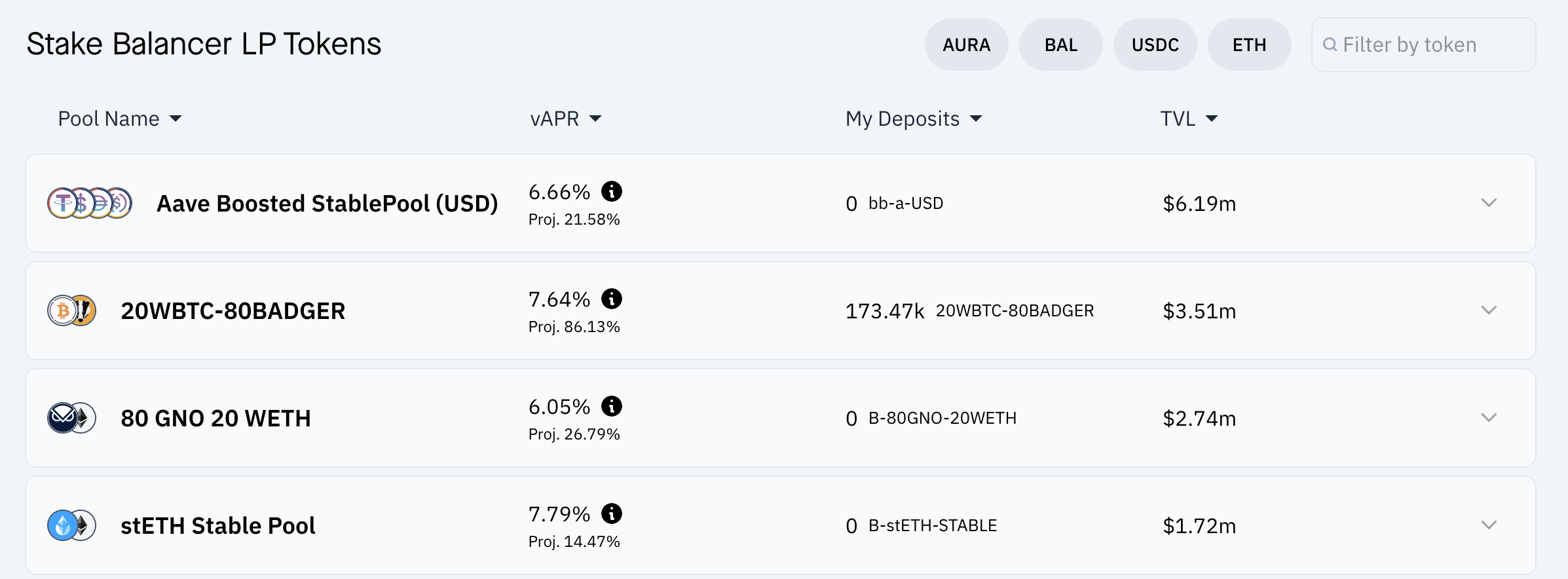The image size is (1568, 579).
Task: Expand the Aave Boosted StablePool row
Action: tap(1489, 203)
